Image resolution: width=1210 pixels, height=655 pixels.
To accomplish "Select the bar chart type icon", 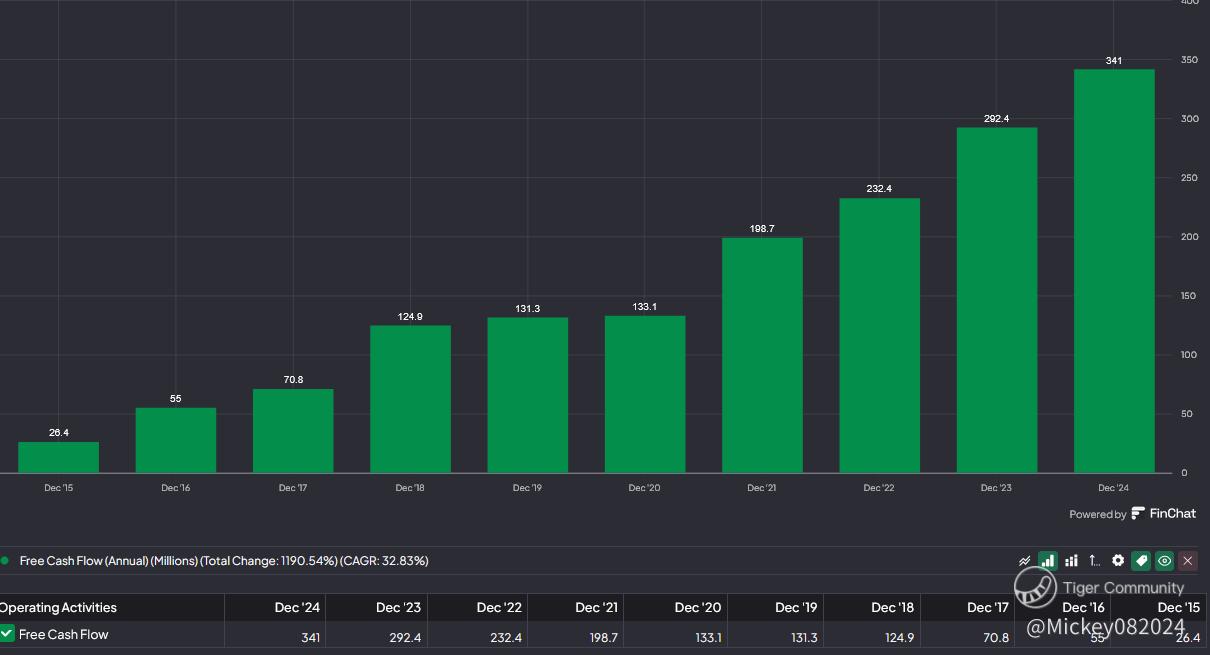I will [x=1047, y=561].
